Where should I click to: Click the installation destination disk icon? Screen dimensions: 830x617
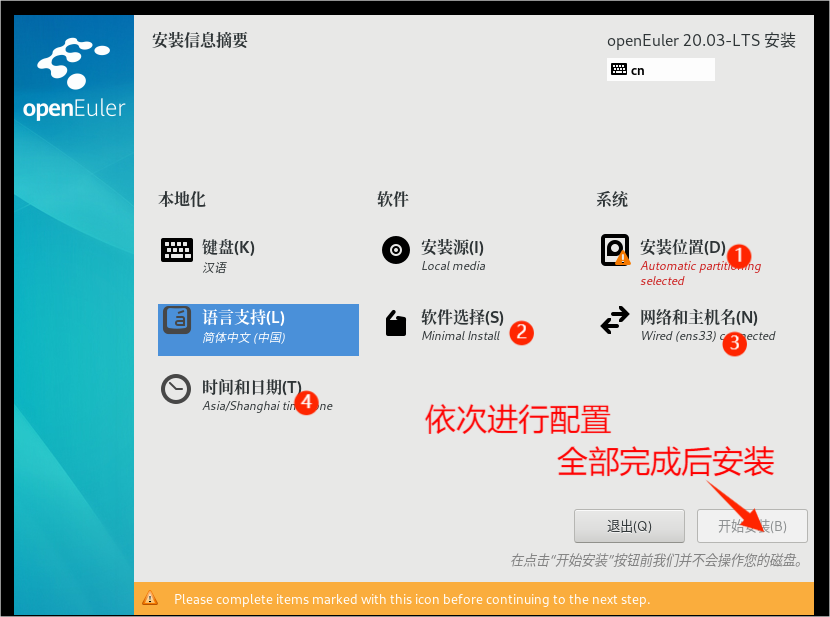point(615,250)
